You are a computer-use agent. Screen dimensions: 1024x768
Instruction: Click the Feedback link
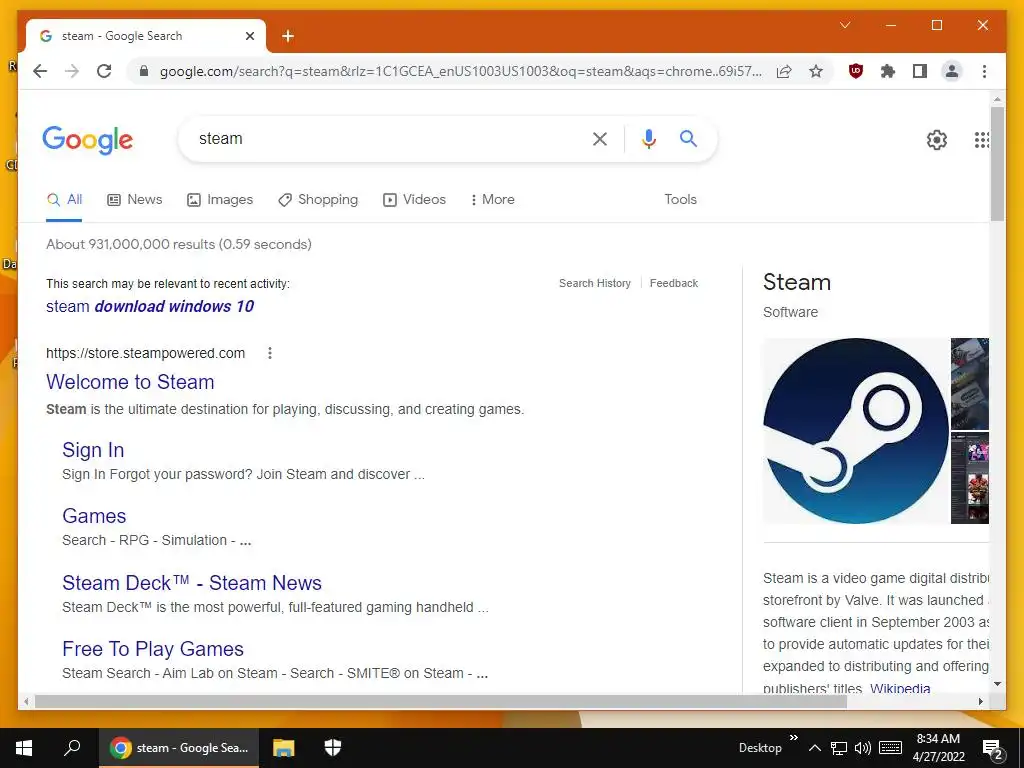(674, 283)
